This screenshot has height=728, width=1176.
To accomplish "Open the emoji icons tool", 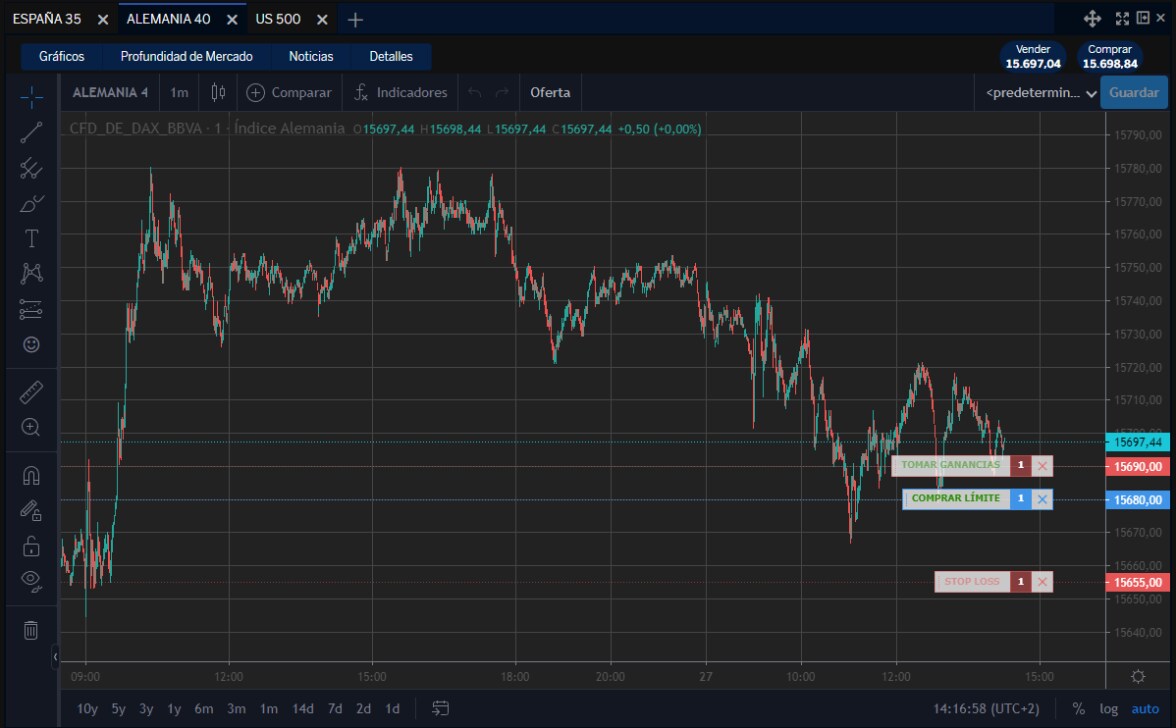I will click(x=31, y=344).
